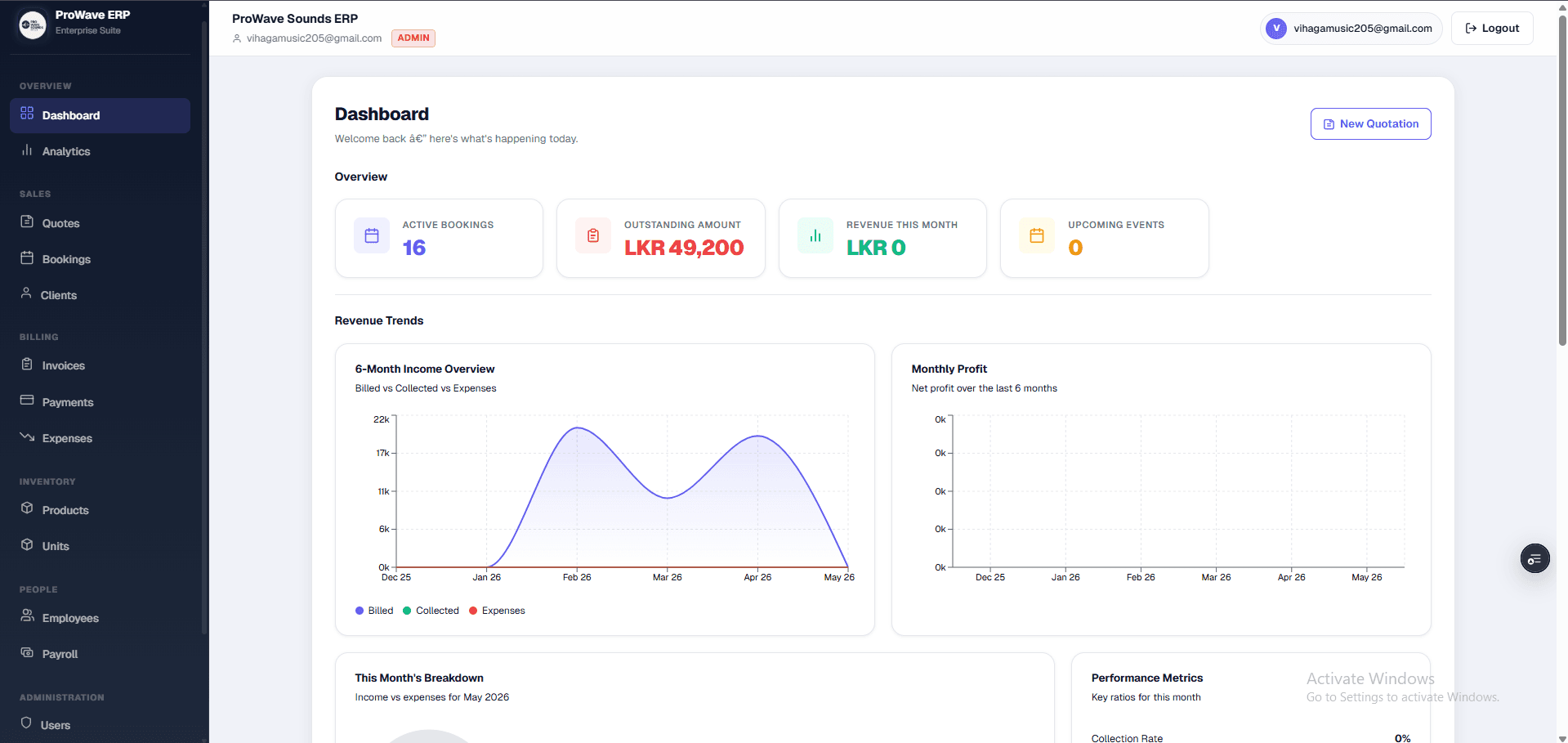Click This Month's Breakdown heading
Screen dimensions: 1568x743
pos(419,678)
